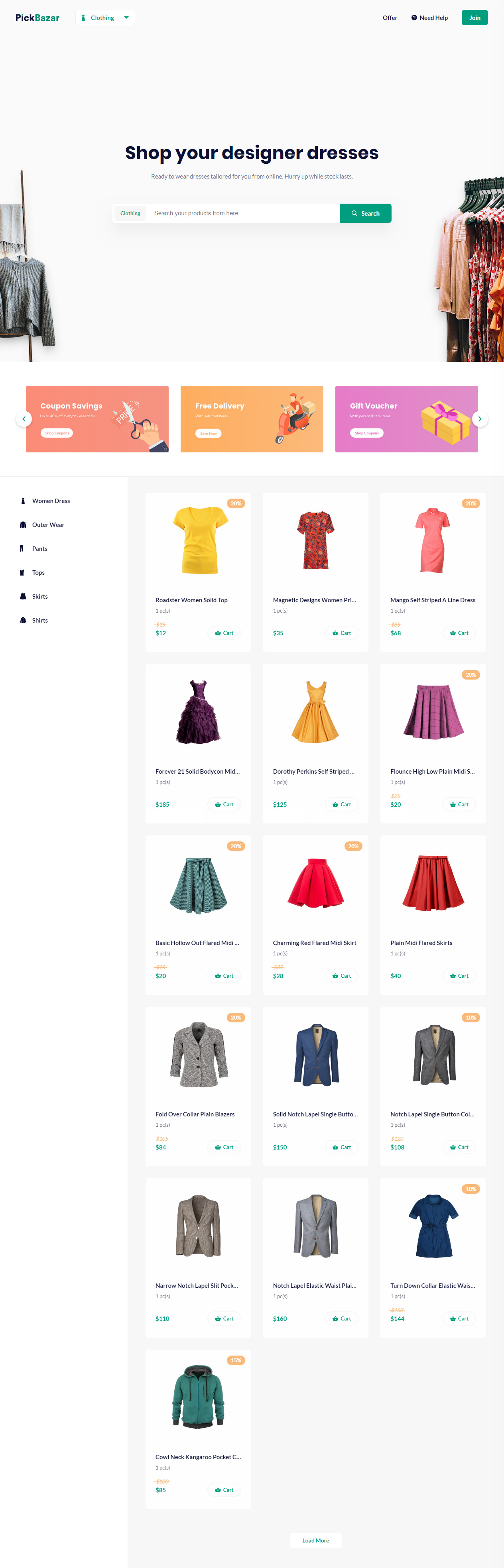The height and width of the screenshot is (1568, 504).
Task: Click the $185 price on Forever 21 dress
Action: coord(163,805)
